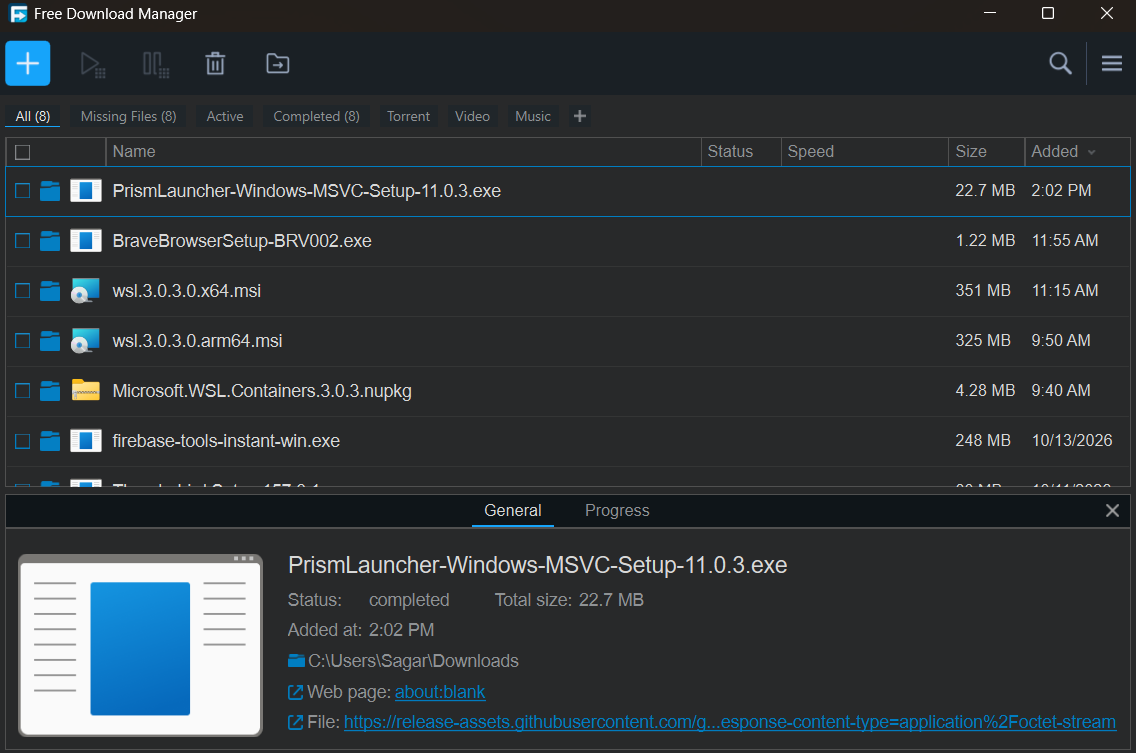The height and width of the screenshot is (753, 1136).
Task: Select wsl.3.0.3.0.arm64.msi row name
Action: pos(197,341)
